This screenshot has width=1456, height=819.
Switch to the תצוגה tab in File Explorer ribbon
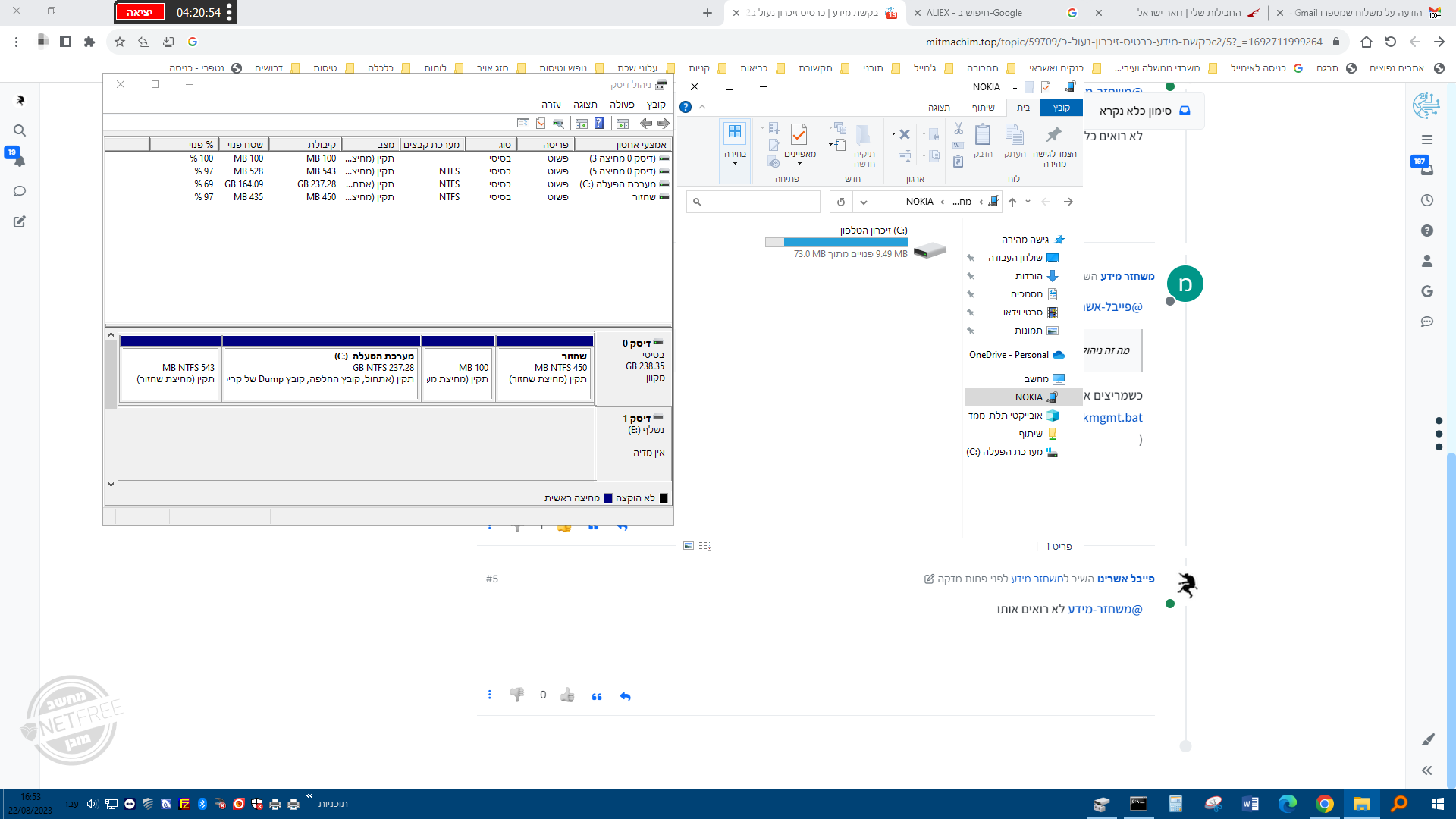939,108
